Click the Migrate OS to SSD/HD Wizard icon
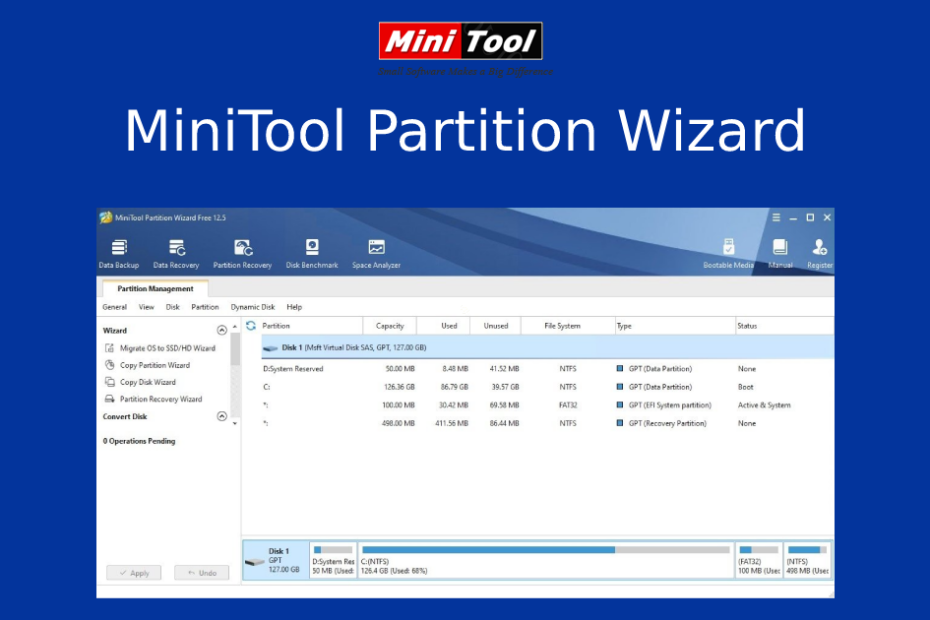930x620 pixels. coord(110,348)
